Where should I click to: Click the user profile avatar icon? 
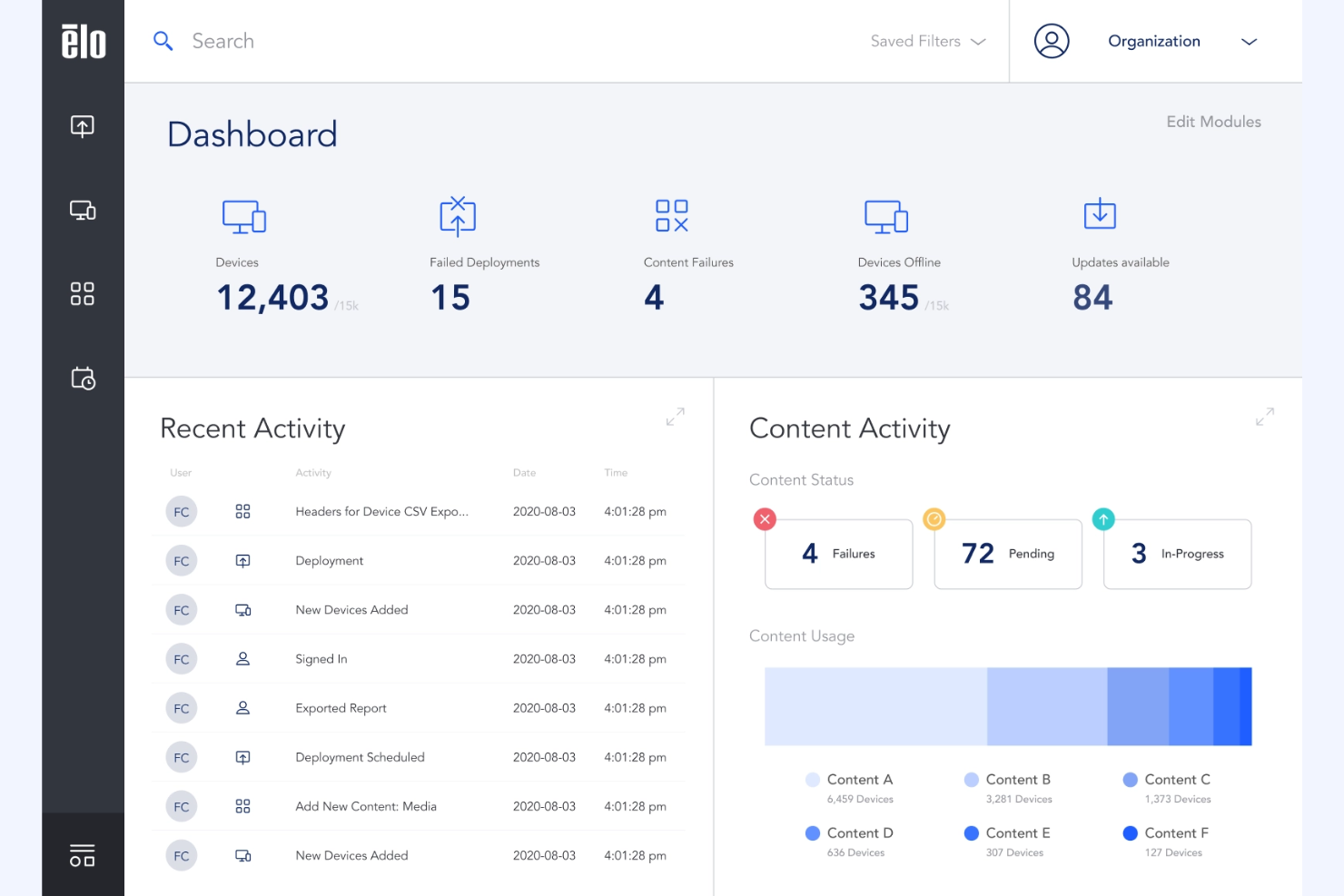coord(1051,42)
